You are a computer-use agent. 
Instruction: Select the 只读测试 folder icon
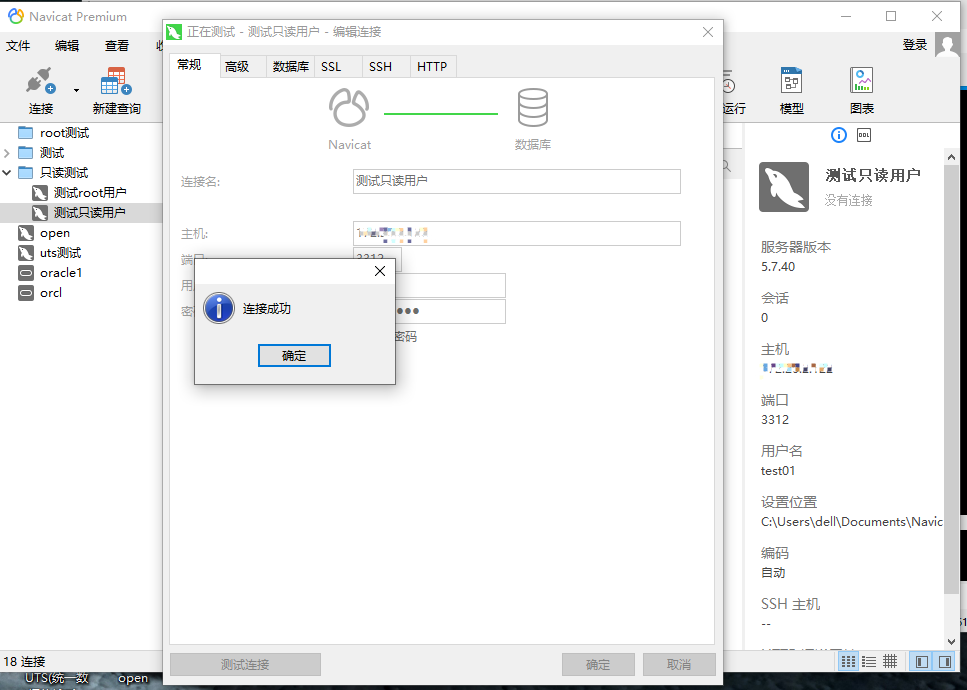point(25,173)
